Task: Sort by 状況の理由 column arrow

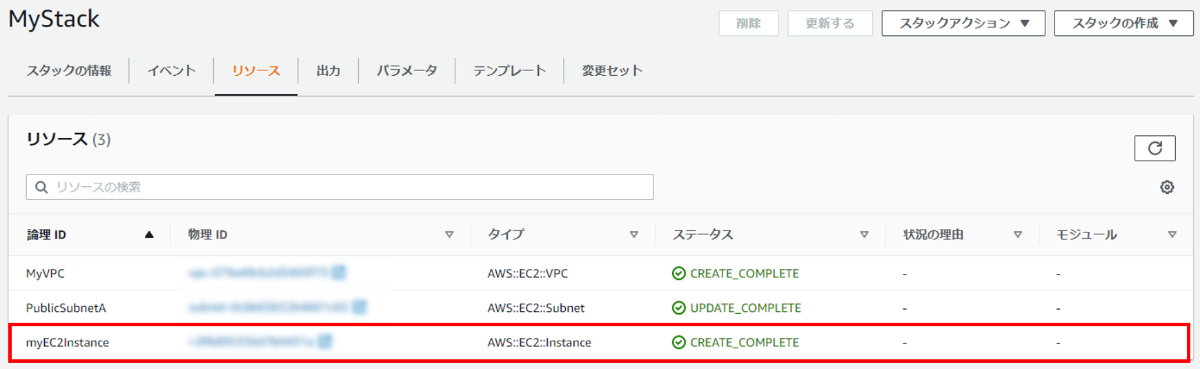Action: 1018,235
